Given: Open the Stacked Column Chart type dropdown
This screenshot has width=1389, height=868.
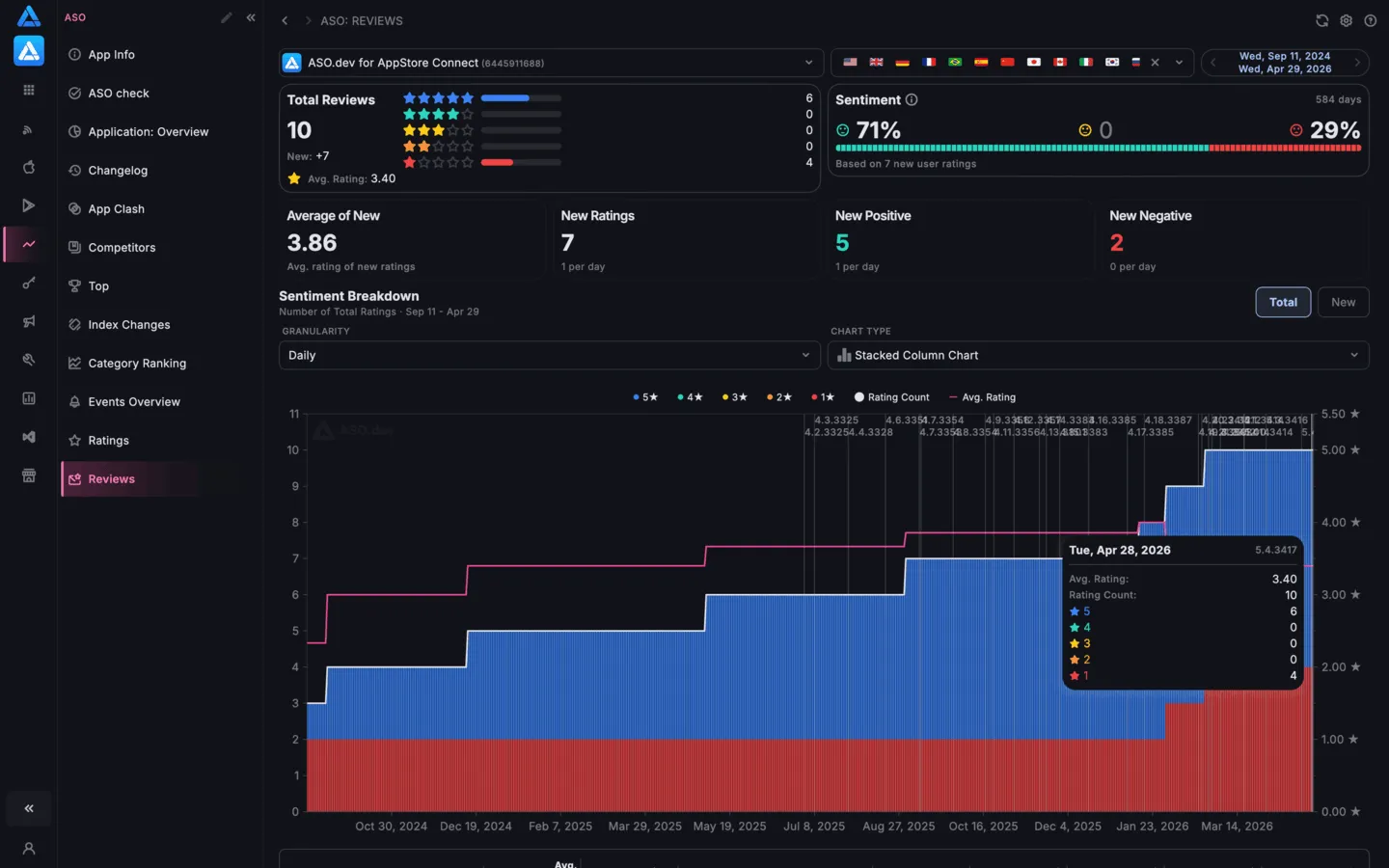Looking at the screenshot, I should pyautogui.click(x=1098, y=355).
